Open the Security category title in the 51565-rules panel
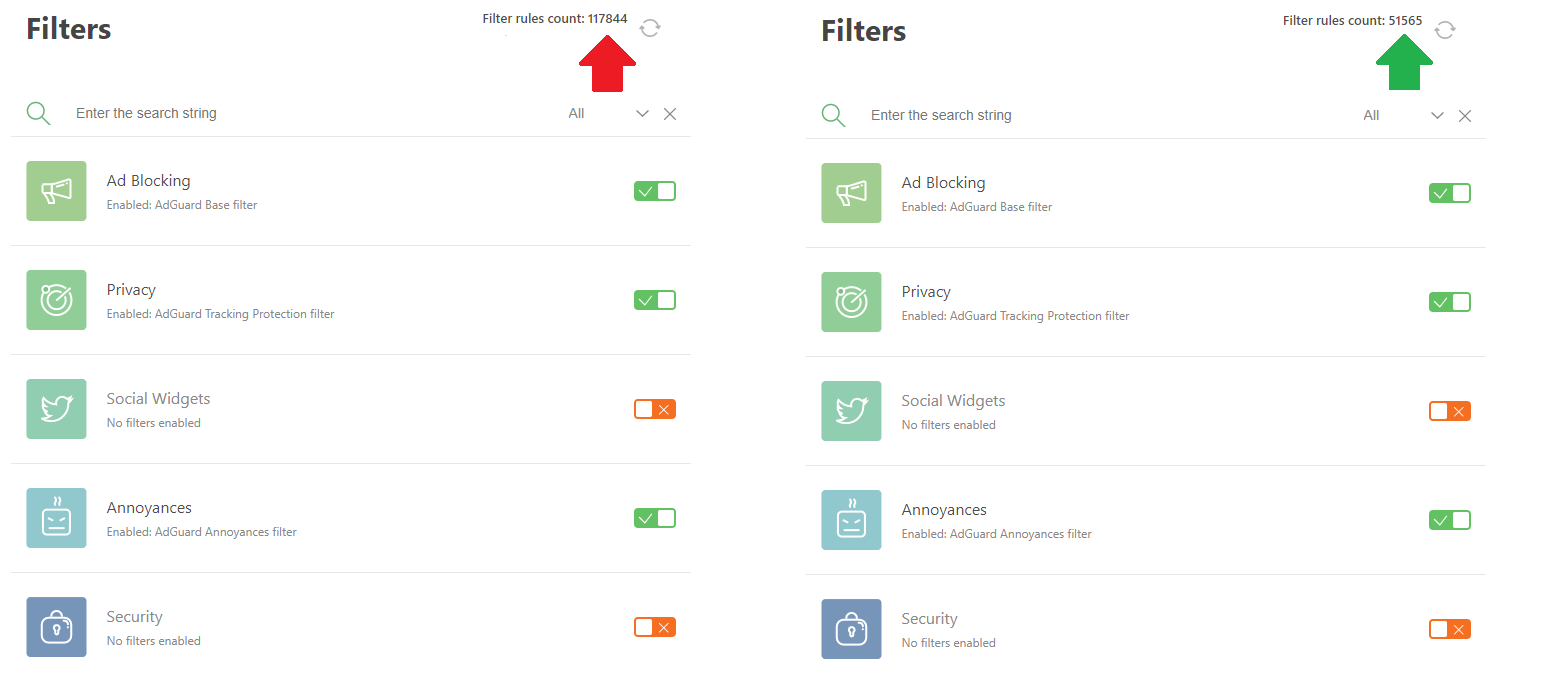Image resolution: width=1543 pixels, height=673 pixels. click(x=929, y=619)
